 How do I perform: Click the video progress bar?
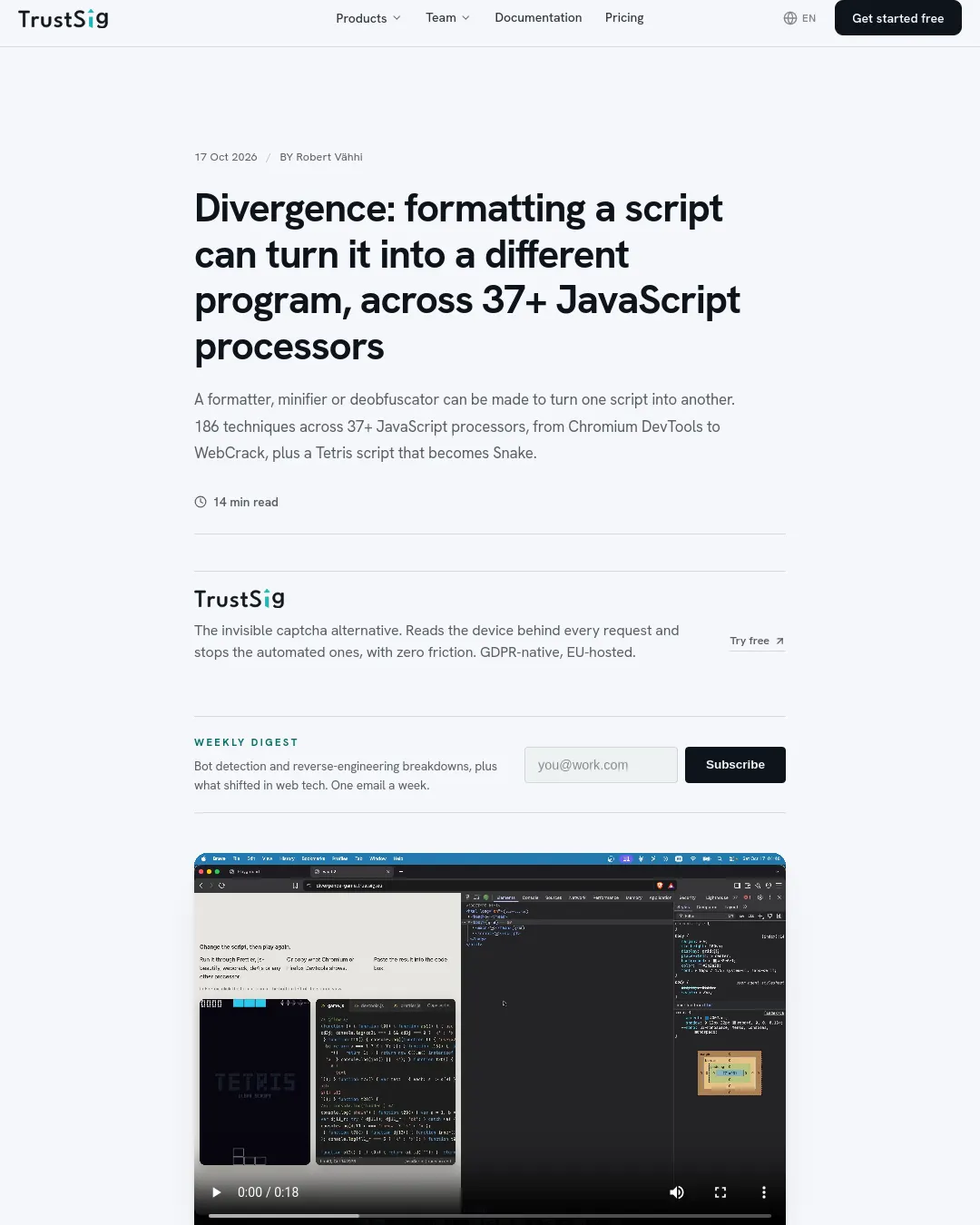[x=490, y=1215]
